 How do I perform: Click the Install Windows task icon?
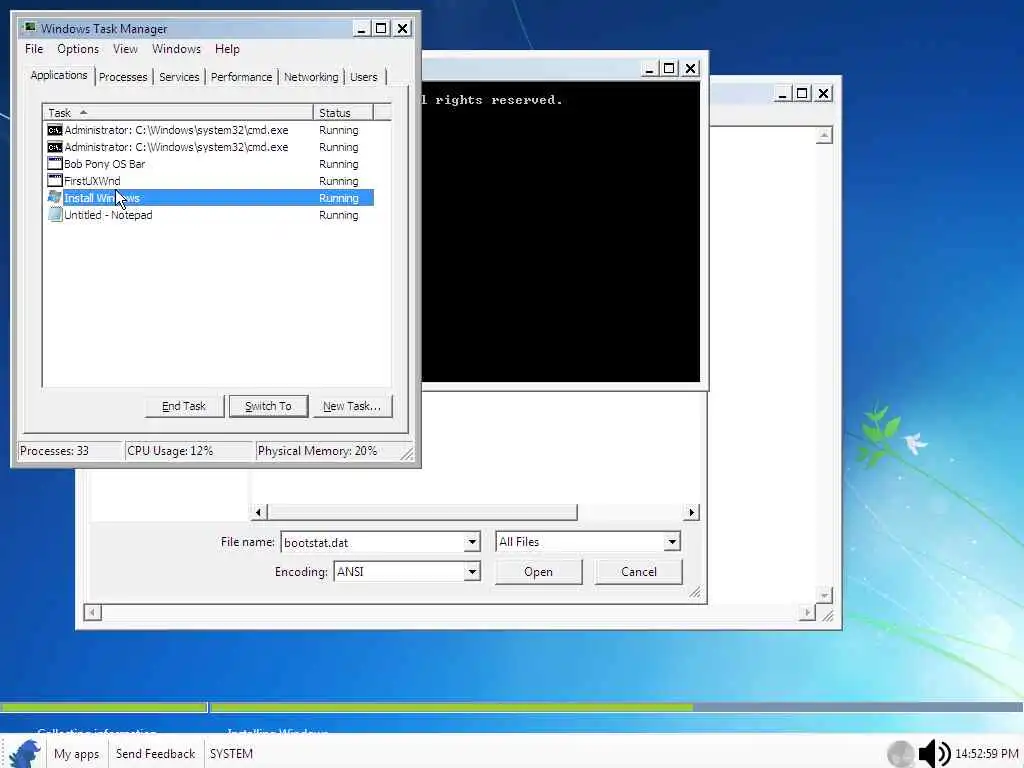[x=54, y=197]
